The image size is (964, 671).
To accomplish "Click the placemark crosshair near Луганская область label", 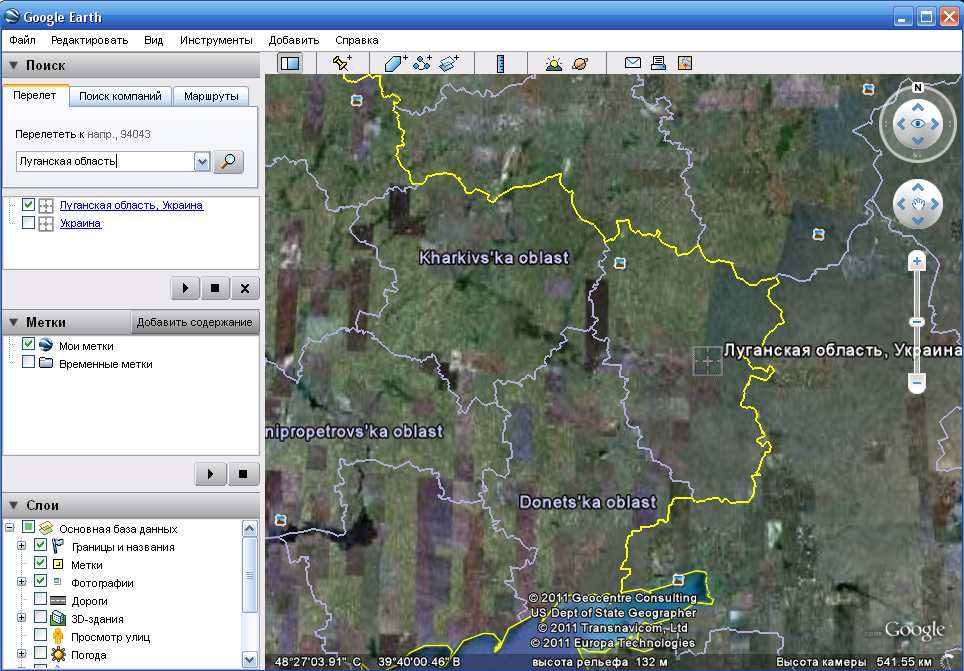I will pos(707,361).
